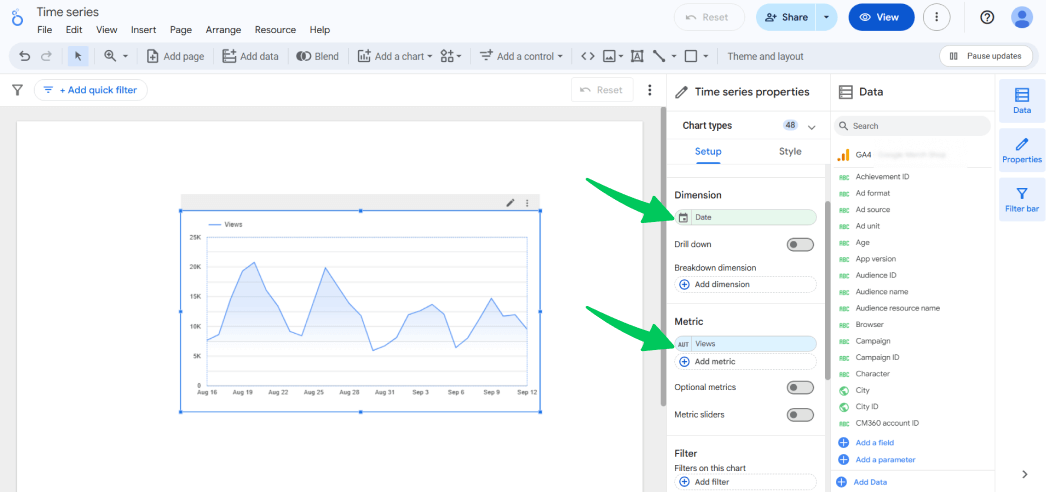Select the line drawing tool

tap(659, 57)
